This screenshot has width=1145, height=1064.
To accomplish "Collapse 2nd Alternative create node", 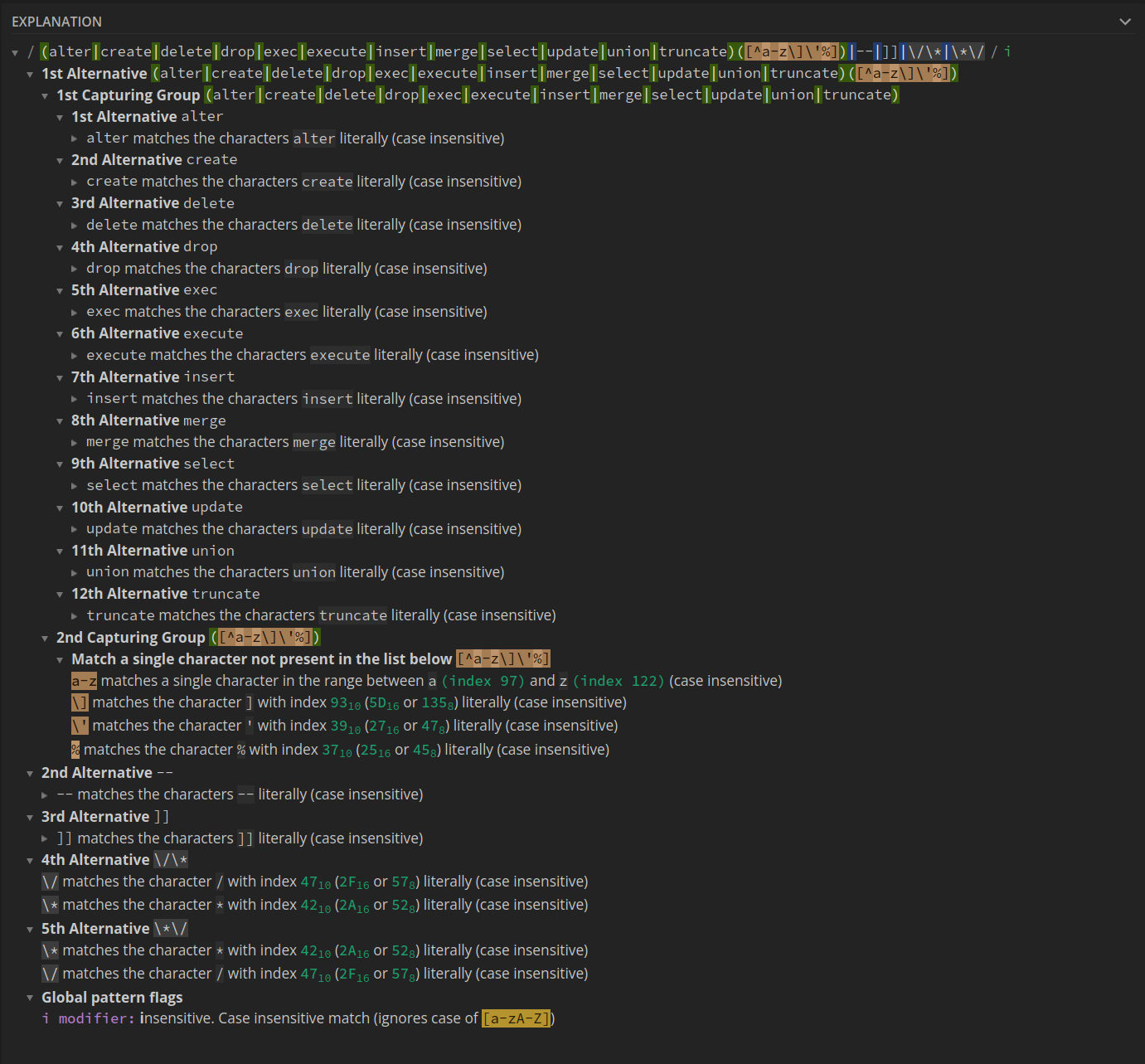I will [60, 160].
